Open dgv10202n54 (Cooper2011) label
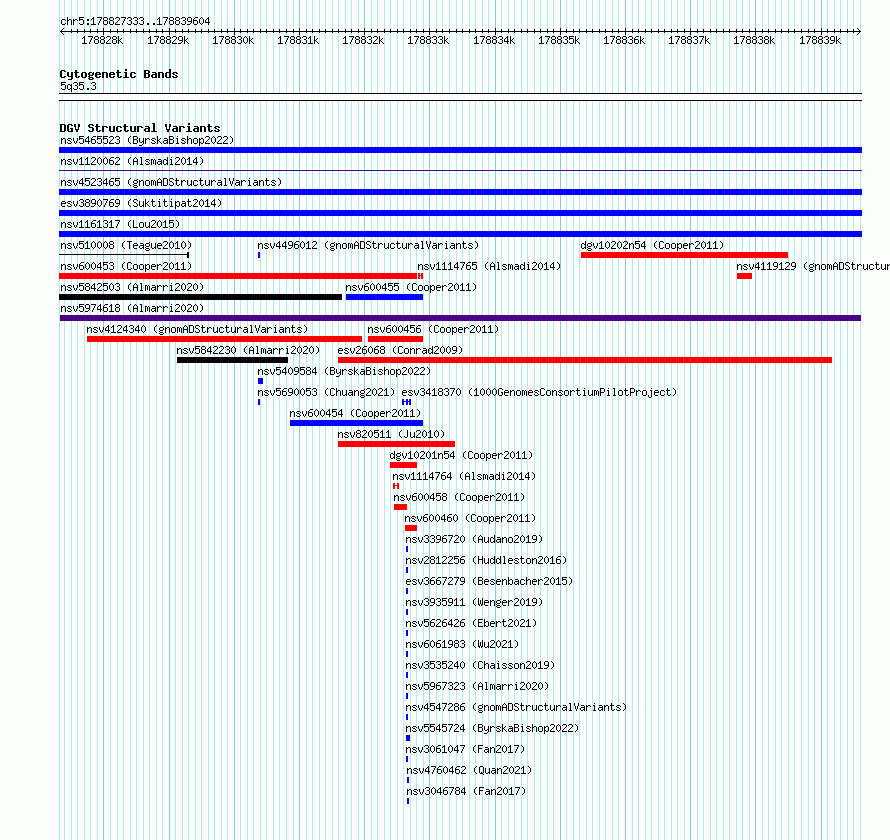 pos(652,245)
